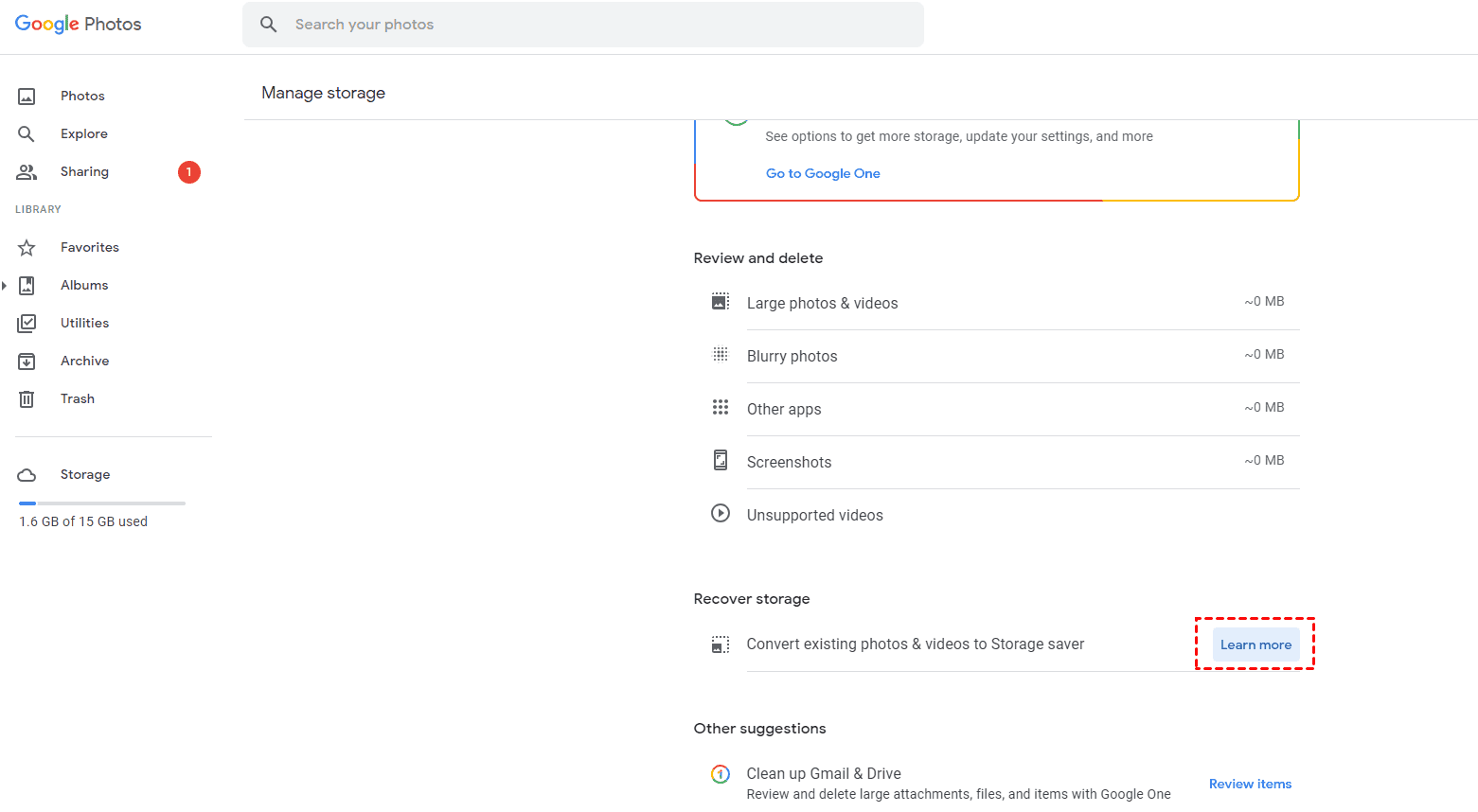Click the Unsupported videos play icon
Image resolution: width=1478 pixels, height=812 pixels.
pyautogui.click(x=721, y=514)
